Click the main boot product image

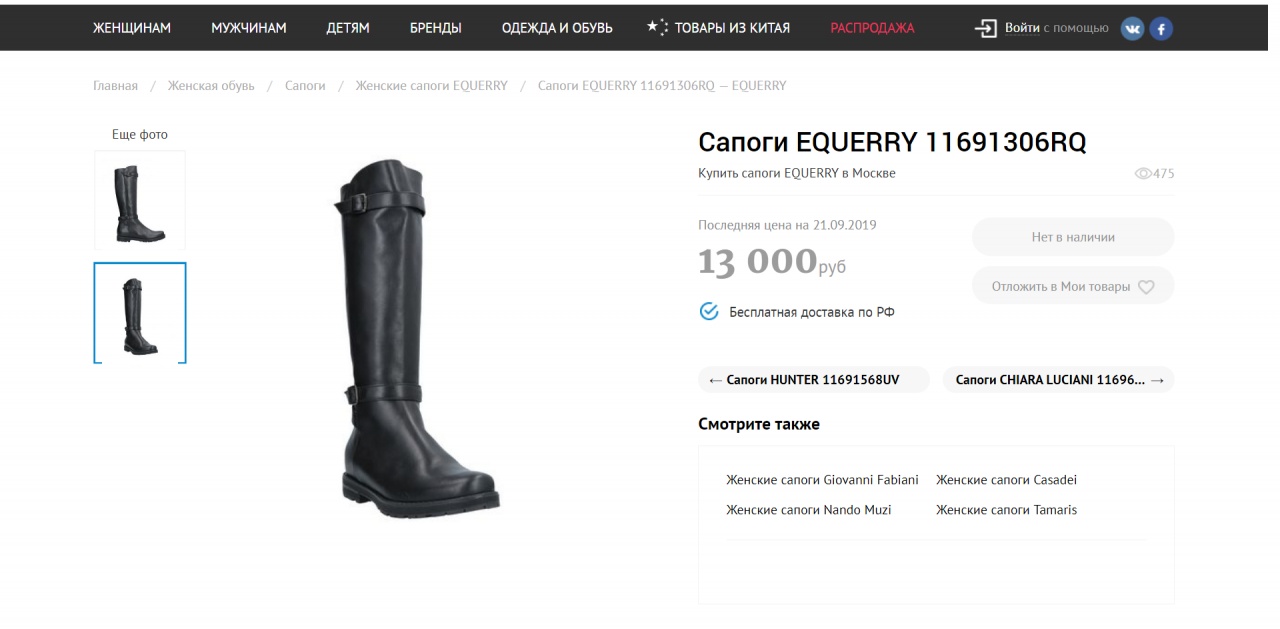click(414, 337)
